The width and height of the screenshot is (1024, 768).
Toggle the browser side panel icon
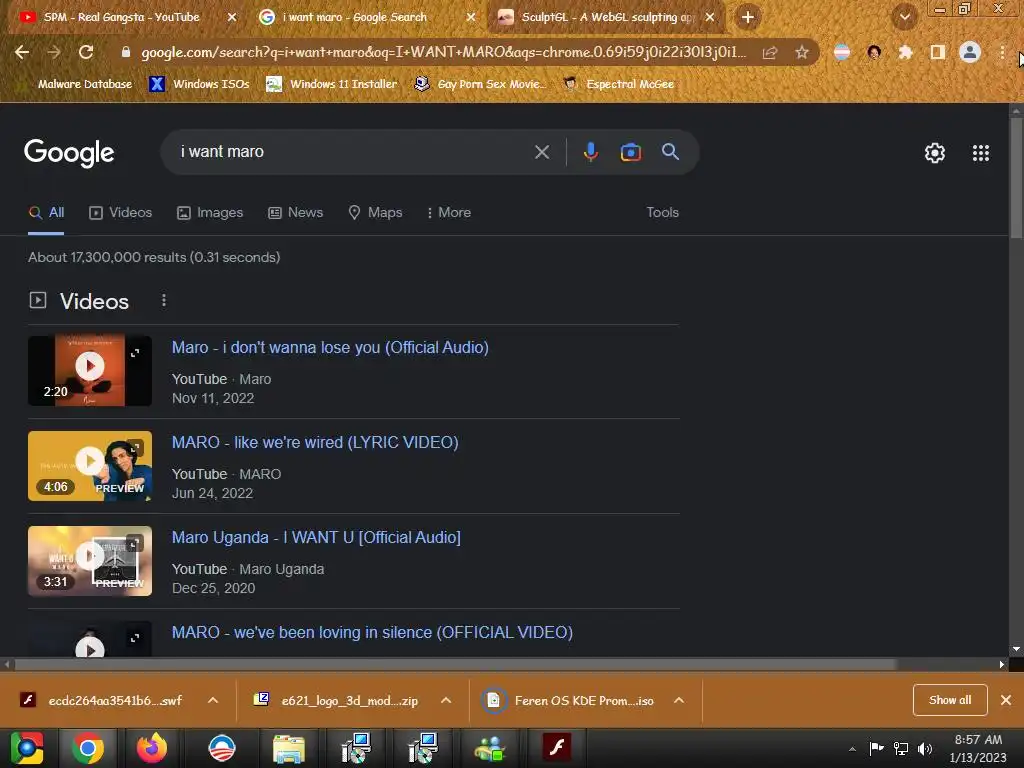(938, 52)
